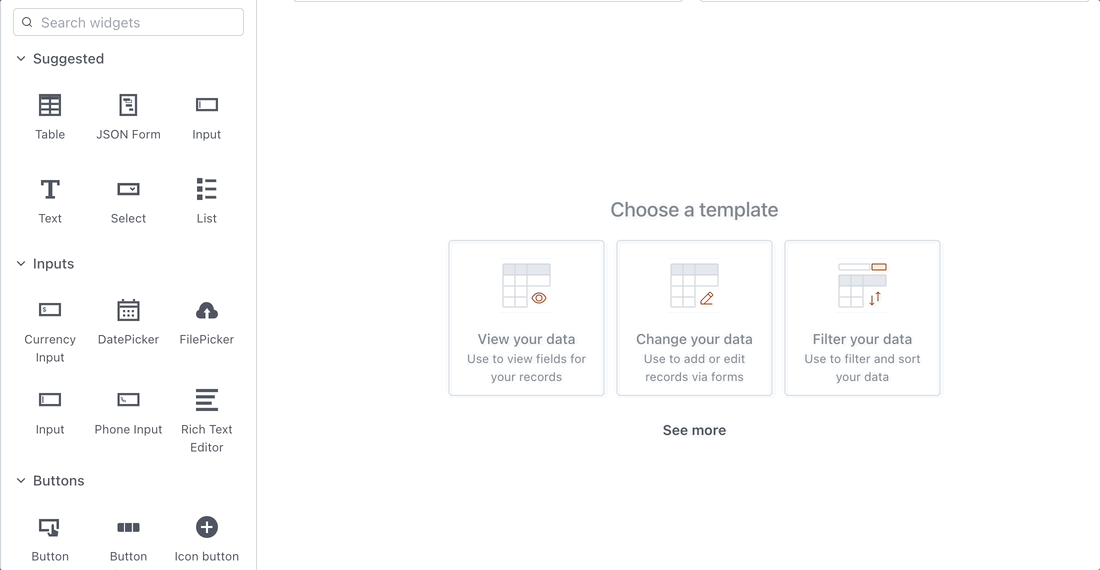This screenshot has height=570, width=1100.
Task: Select the List widget icon
Action: pyautogui.click(x=207, y=189)
